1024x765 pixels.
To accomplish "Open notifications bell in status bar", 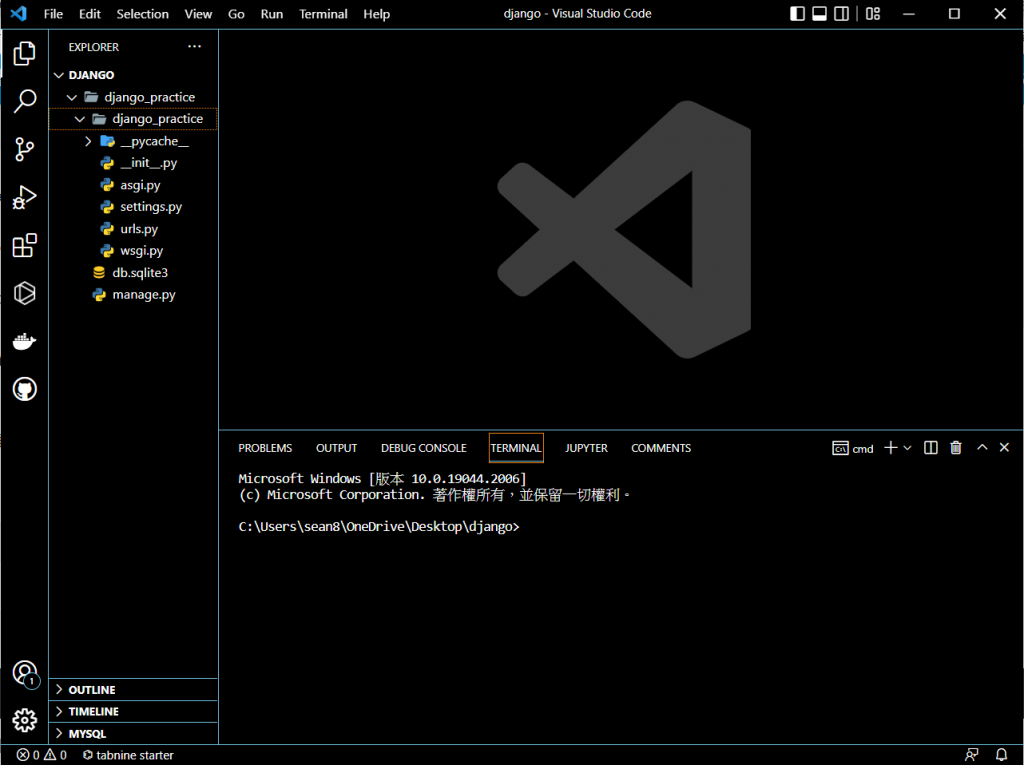I will point(1000,755).
